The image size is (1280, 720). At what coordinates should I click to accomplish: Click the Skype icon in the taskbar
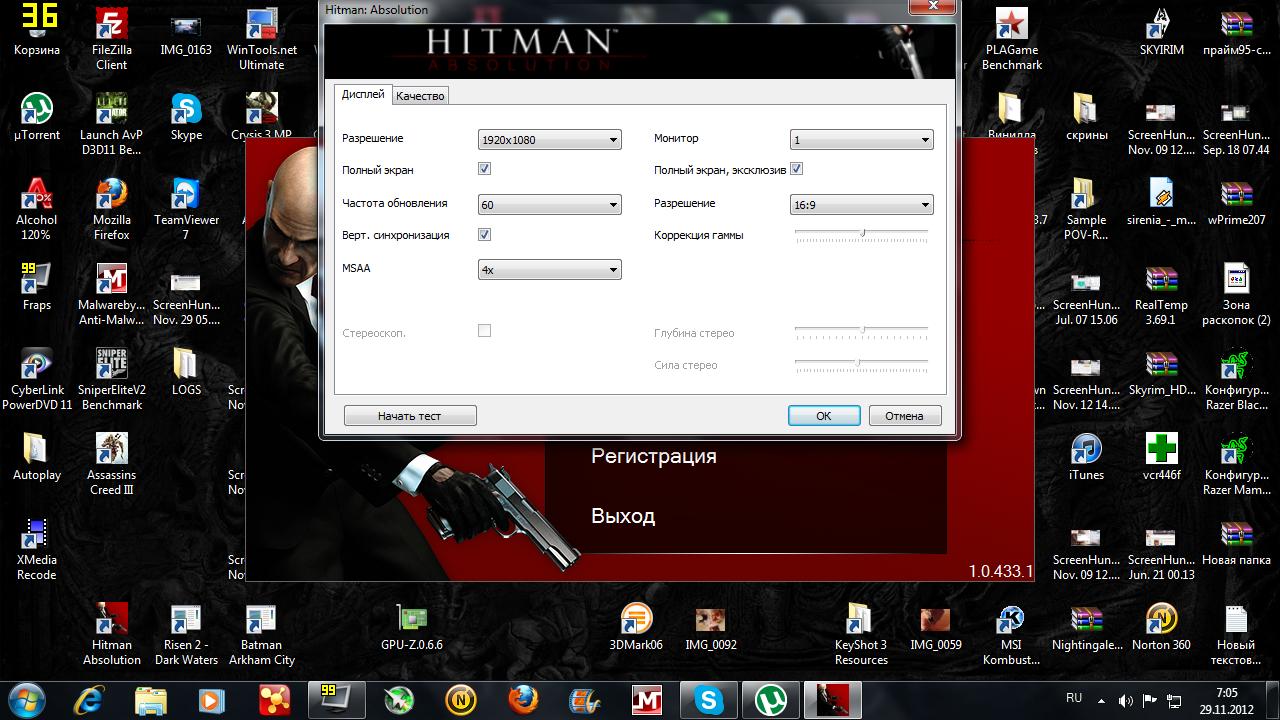[711, 698]
